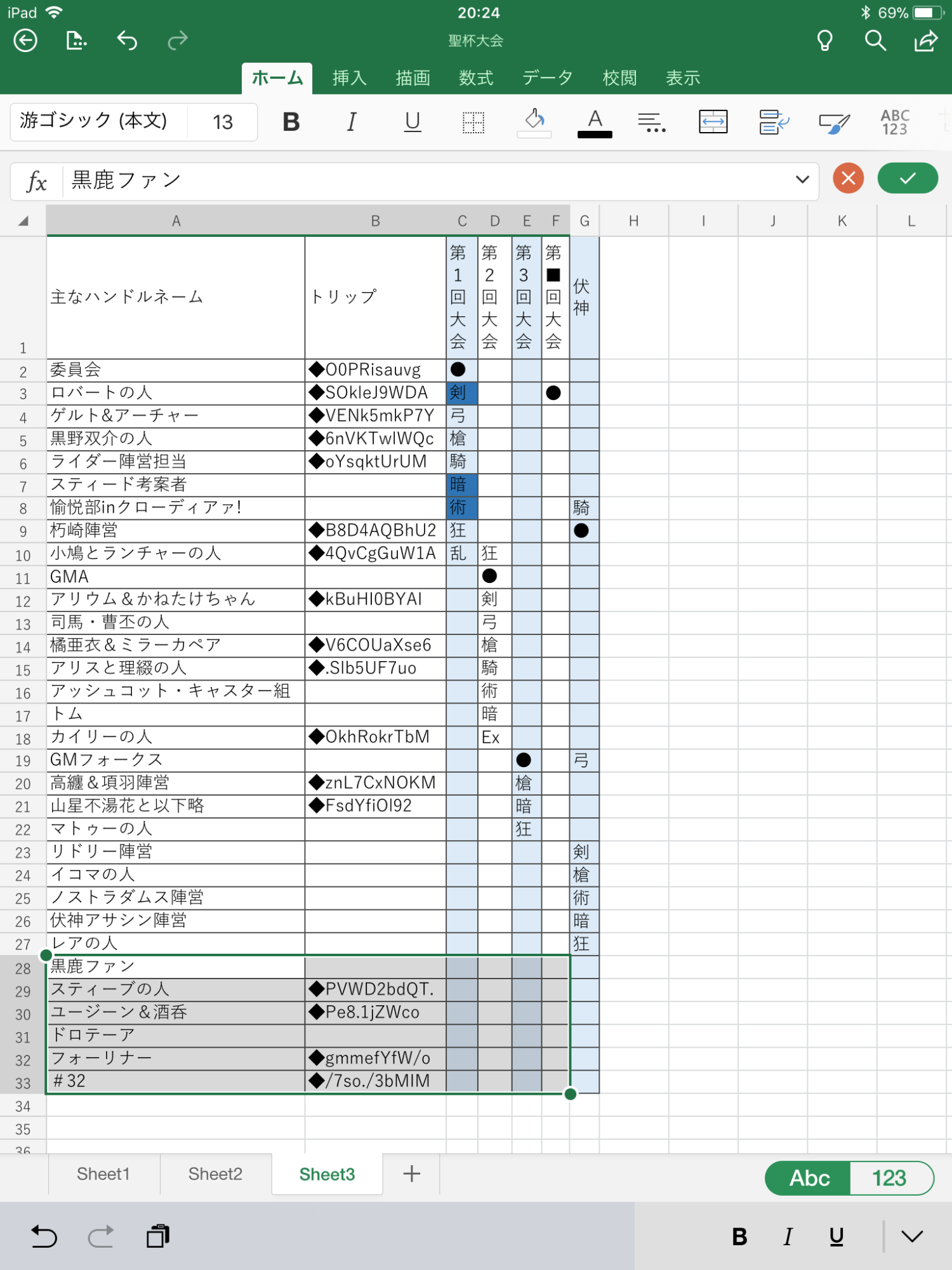This screenshot has width=952, height=1270.
Task: Toggle italic in the ribbon
Action: [x=352, y=122]
